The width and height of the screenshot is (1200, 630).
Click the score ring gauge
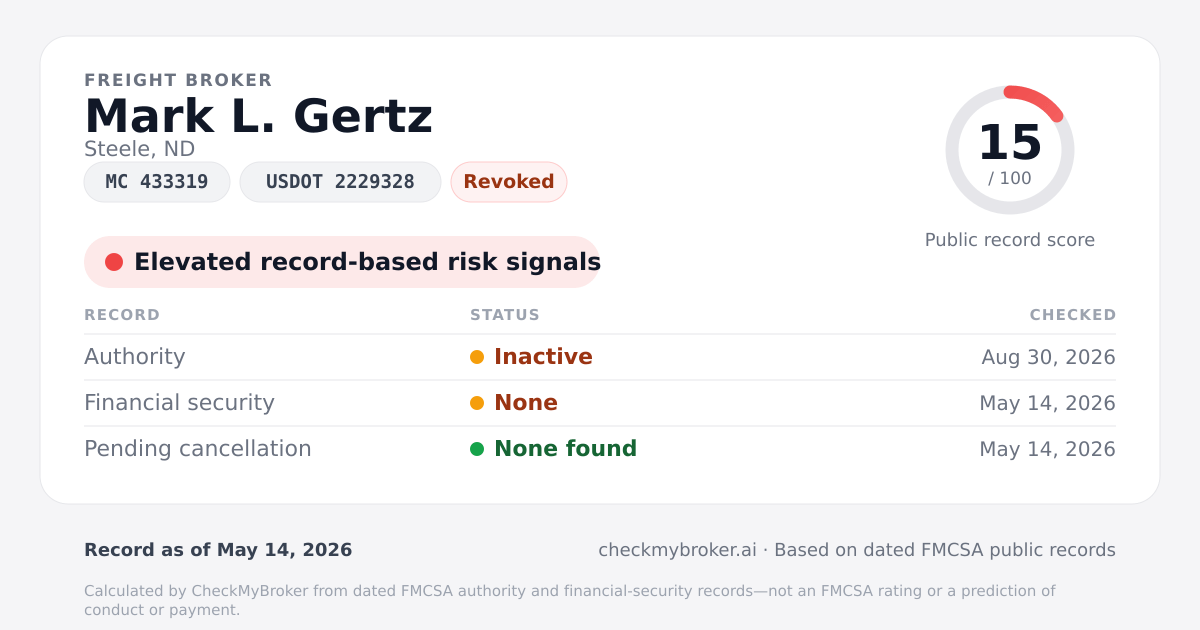1010,150
